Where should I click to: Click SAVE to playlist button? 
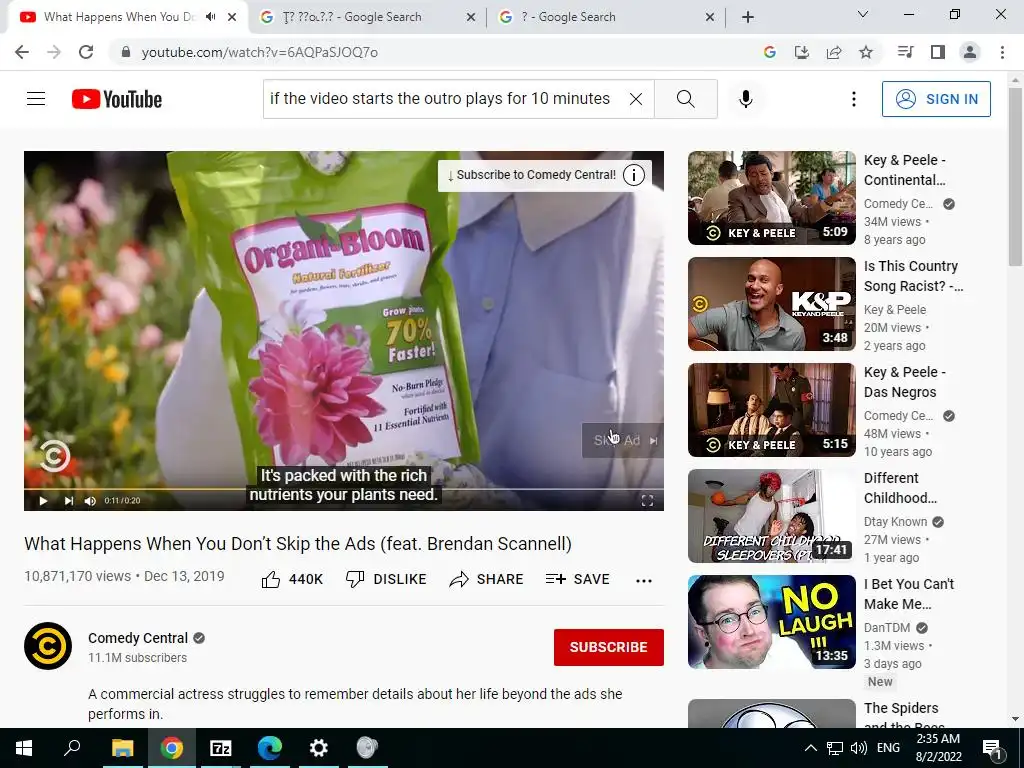click(577, 579)
